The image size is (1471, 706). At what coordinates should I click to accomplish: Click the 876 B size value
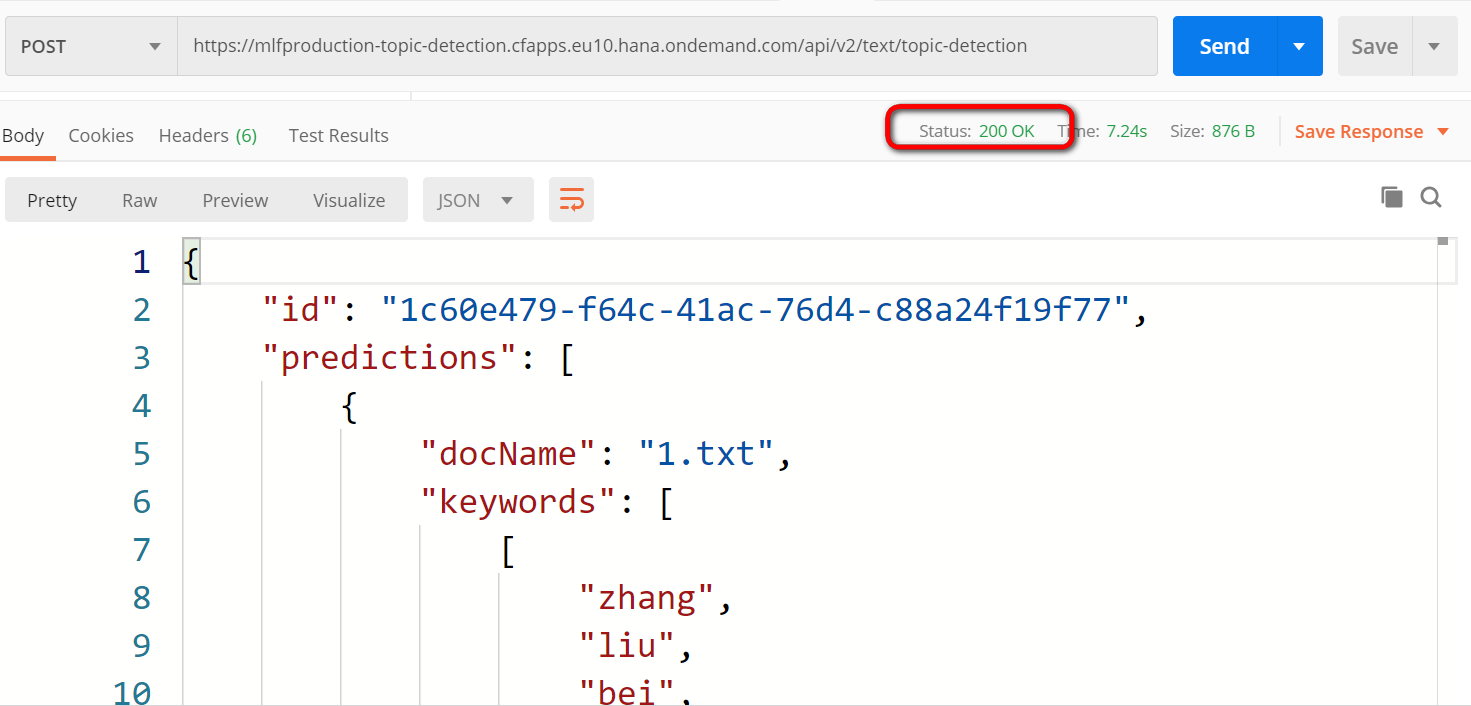click(1233, 131)
